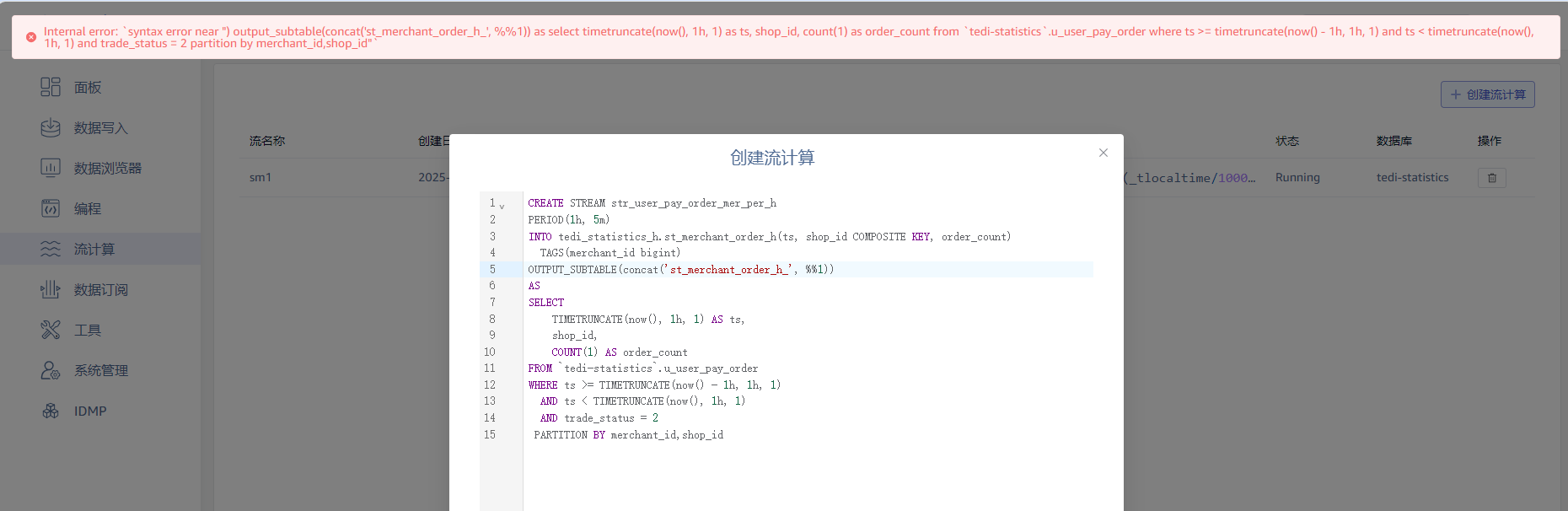Viewport: 1568px width, 511px height.
Task: Click the sm1 stream name cell
Action: (260, 178)
